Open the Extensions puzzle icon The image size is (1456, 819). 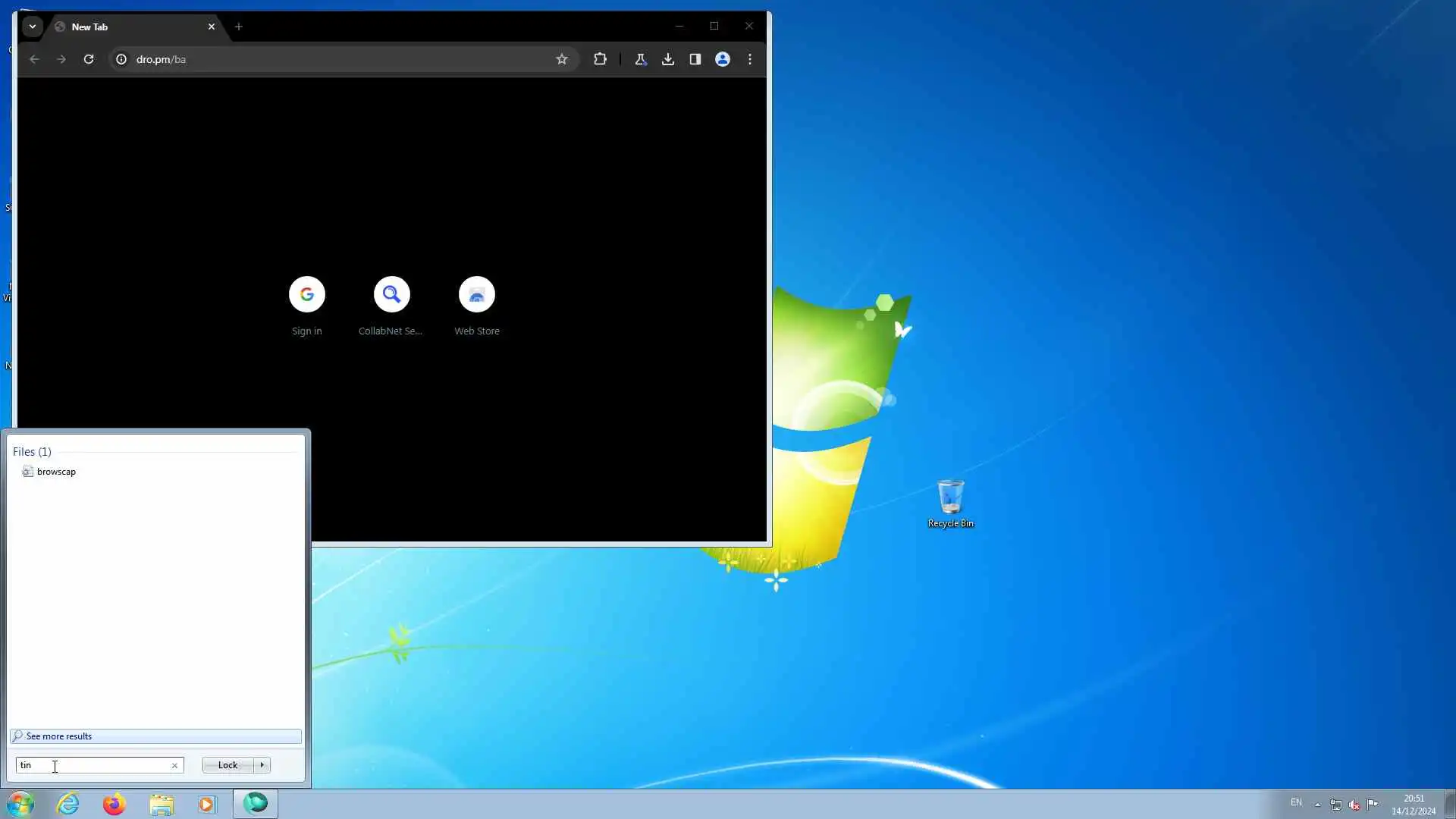600,59
